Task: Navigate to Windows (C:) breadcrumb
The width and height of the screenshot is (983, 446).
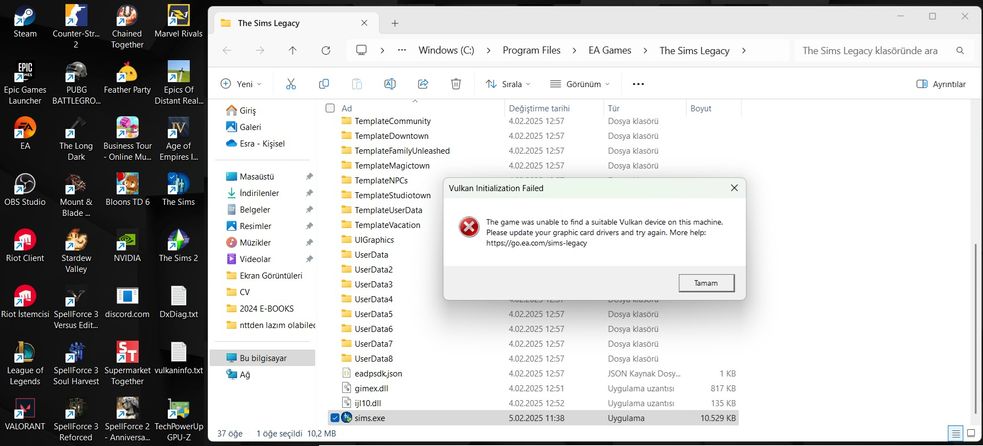Action: 446,51
